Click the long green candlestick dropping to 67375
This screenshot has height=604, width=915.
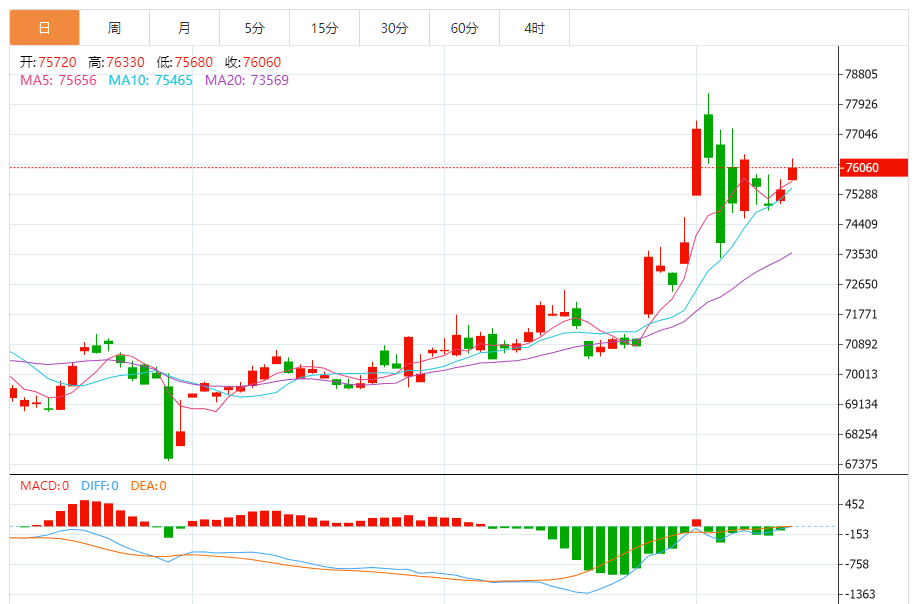point(169,421)
